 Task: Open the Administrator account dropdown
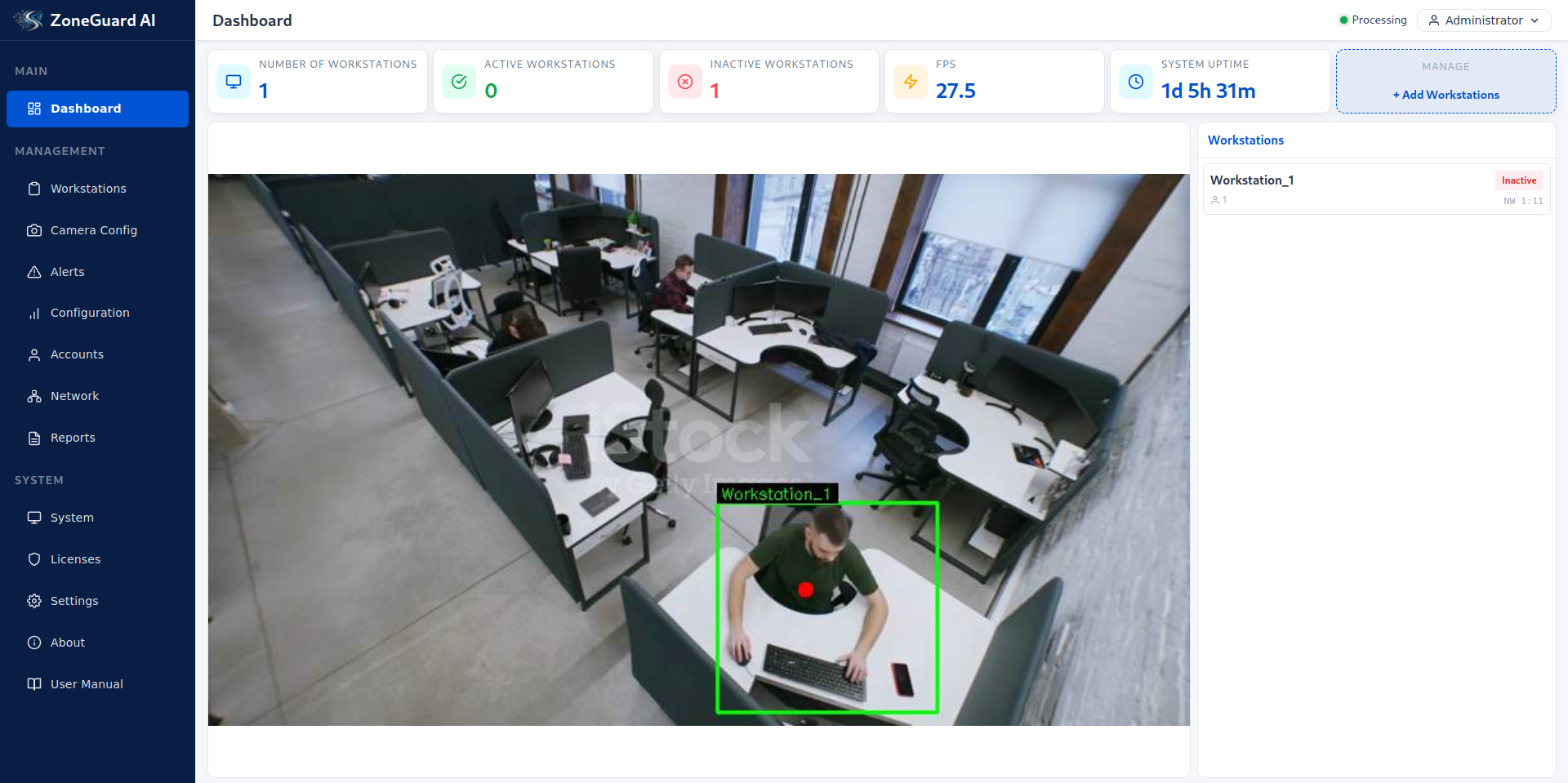[1484, 20]
